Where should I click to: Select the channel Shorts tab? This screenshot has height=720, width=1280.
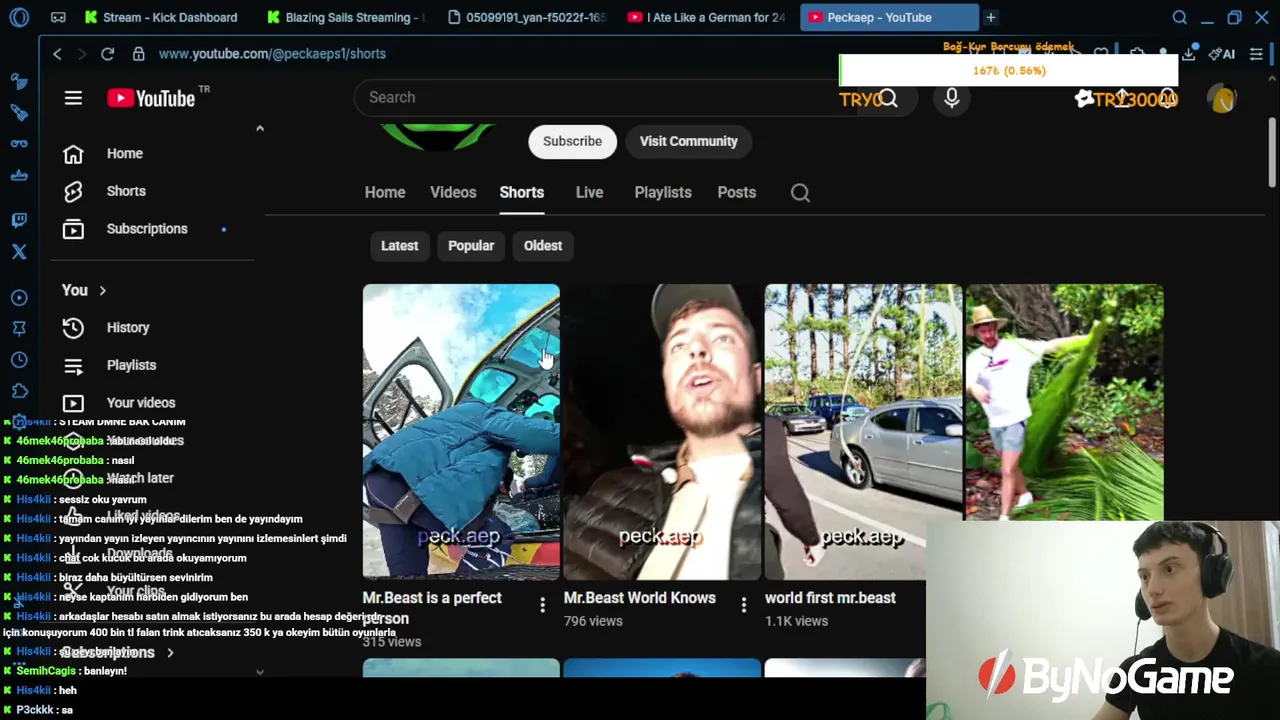pos(522,193)
